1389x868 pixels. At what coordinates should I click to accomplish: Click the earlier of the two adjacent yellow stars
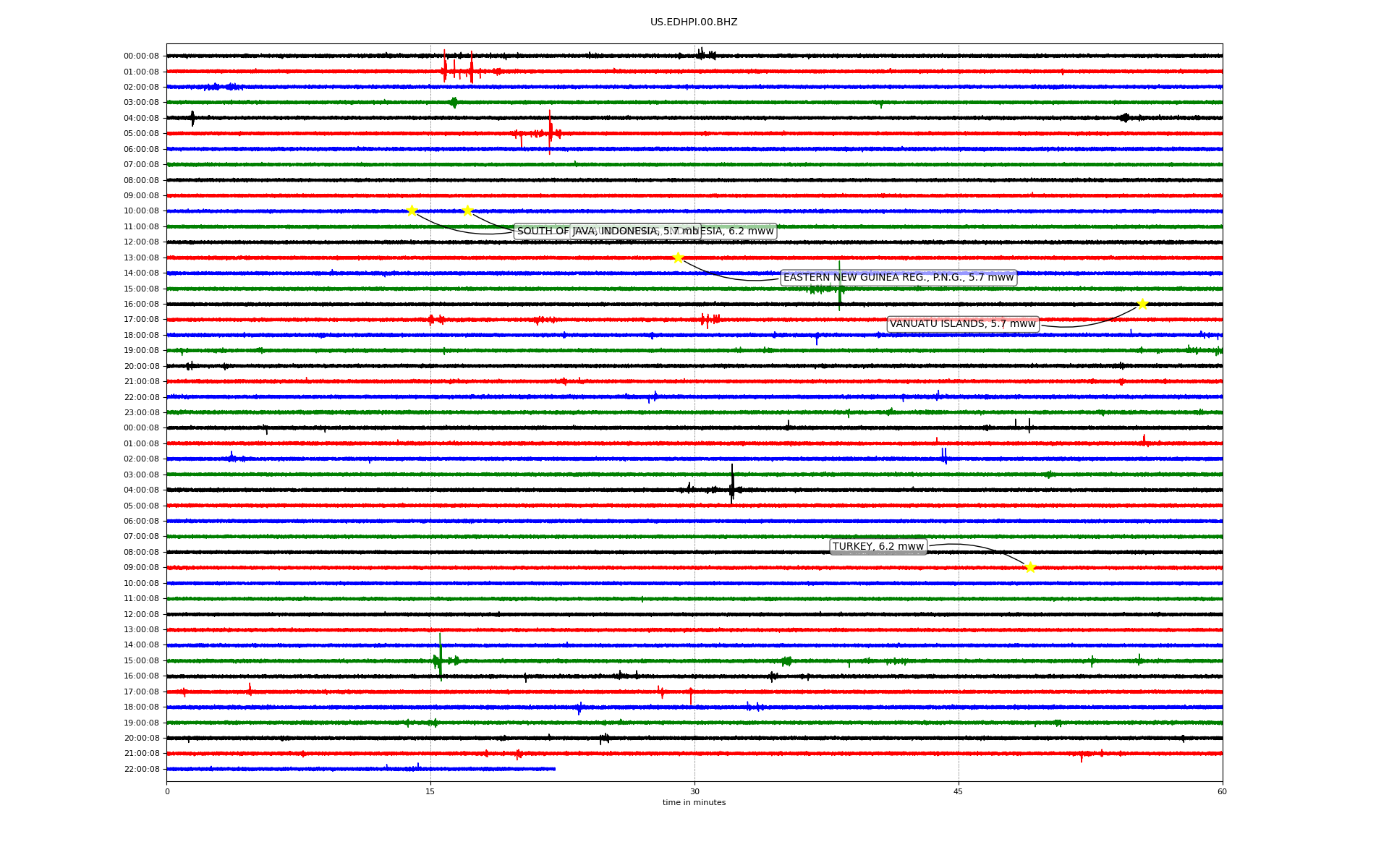(x=412, y=210)
